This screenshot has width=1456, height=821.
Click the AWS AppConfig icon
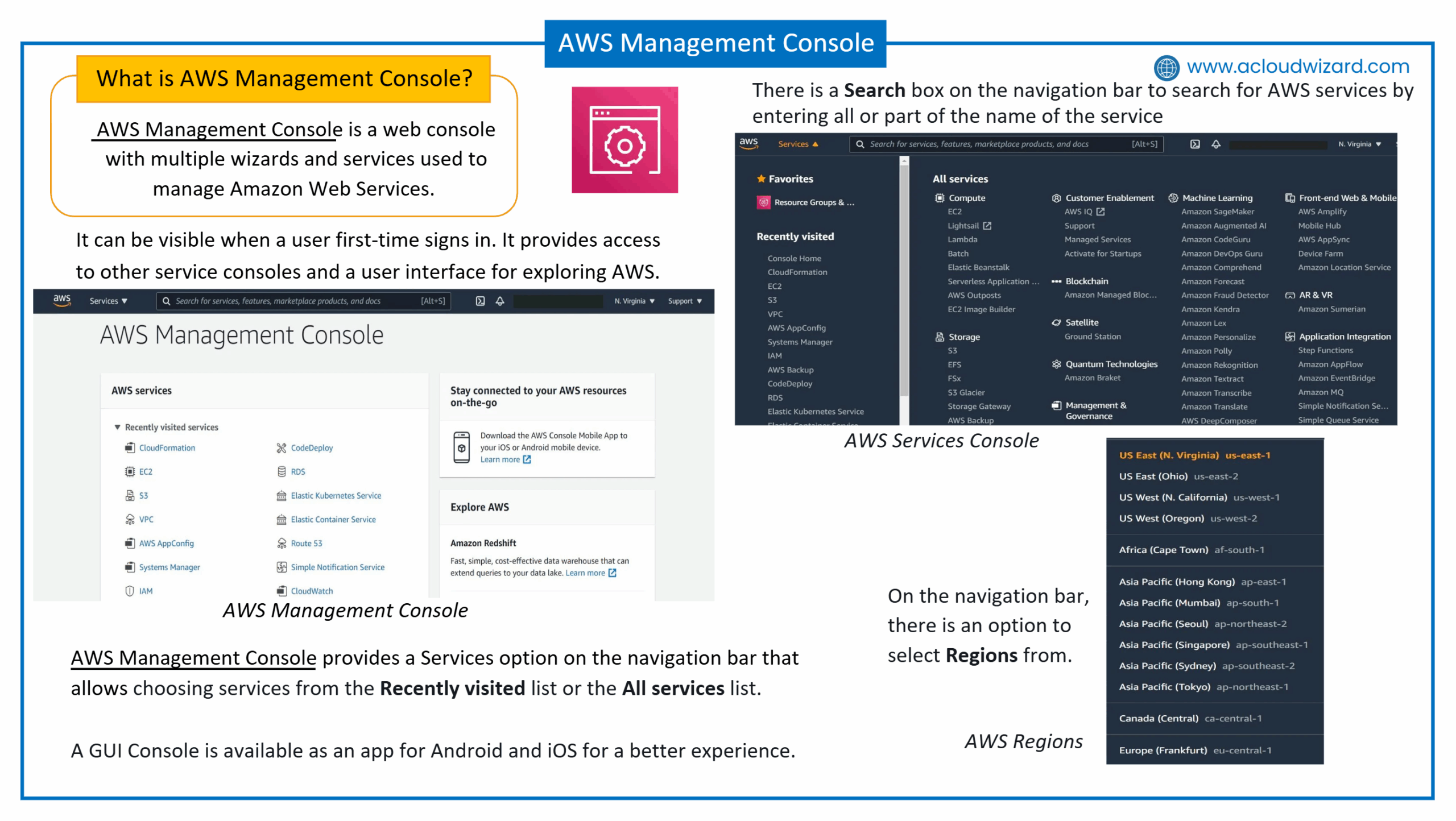point(130,544)
